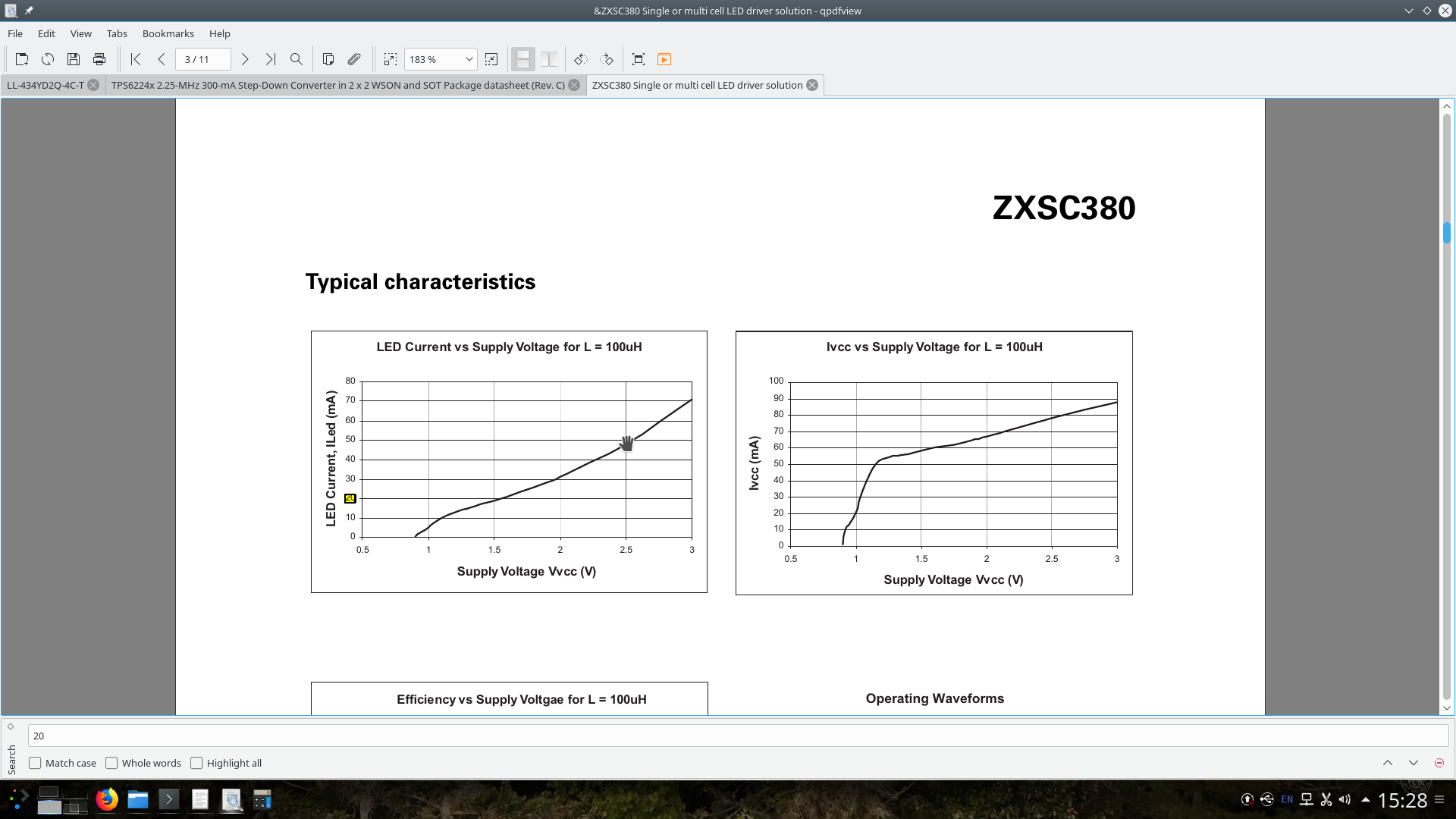Click the search magnifier icon in the toolbar
This screenshot has height=819, width=1456.
coord(297,59)
